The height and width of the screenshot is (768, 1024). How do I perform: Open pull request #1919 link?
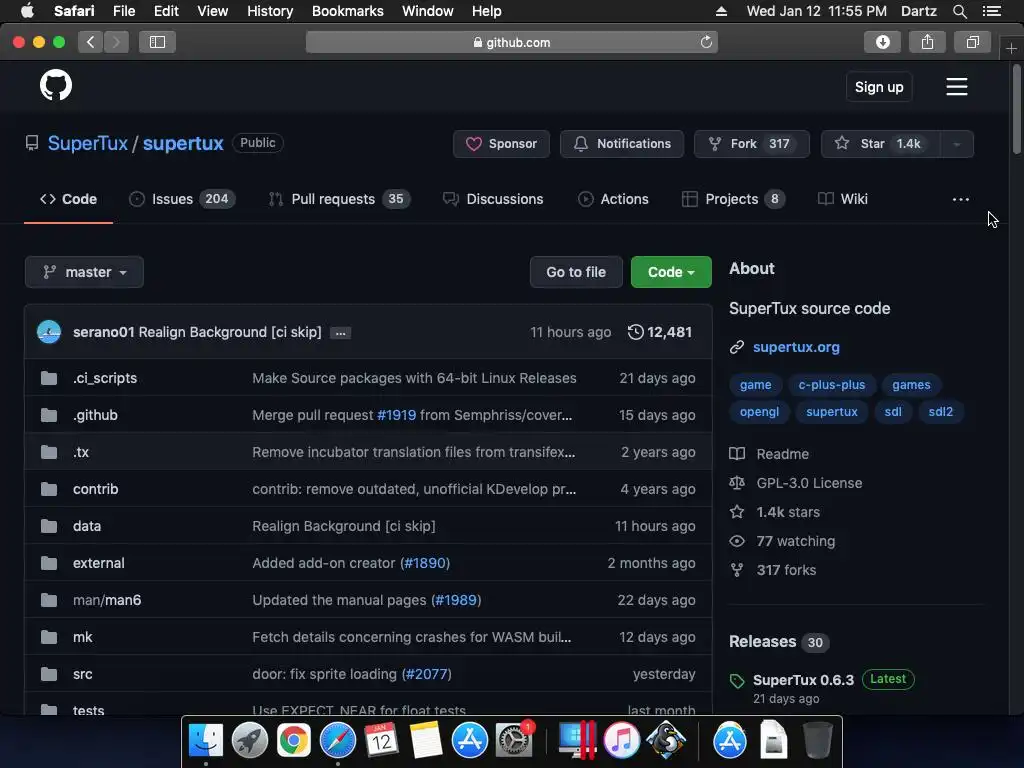point(396,415)
